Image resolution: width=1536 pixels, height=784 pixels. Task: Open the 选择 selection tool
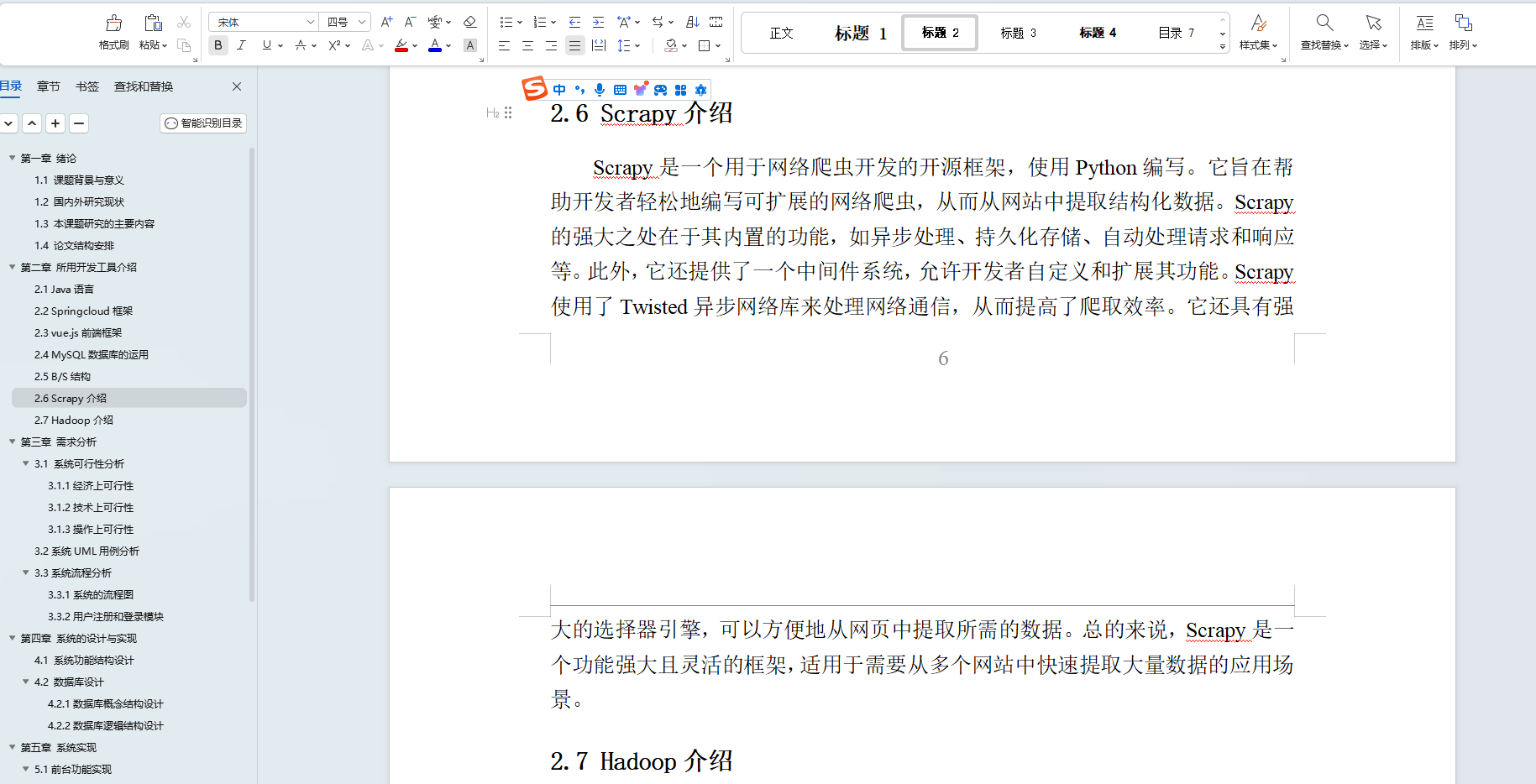[x=1374, y=32]
